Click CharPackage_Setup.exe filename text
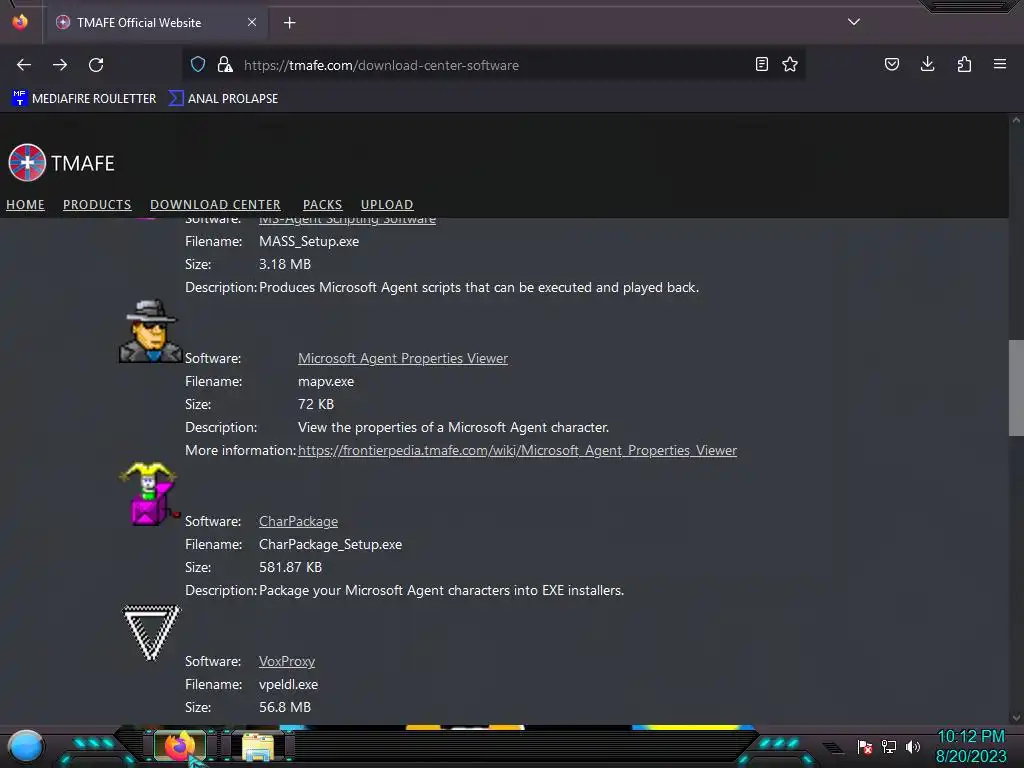The width and height of the screenshot is (1024, 768). click(330, 545)
